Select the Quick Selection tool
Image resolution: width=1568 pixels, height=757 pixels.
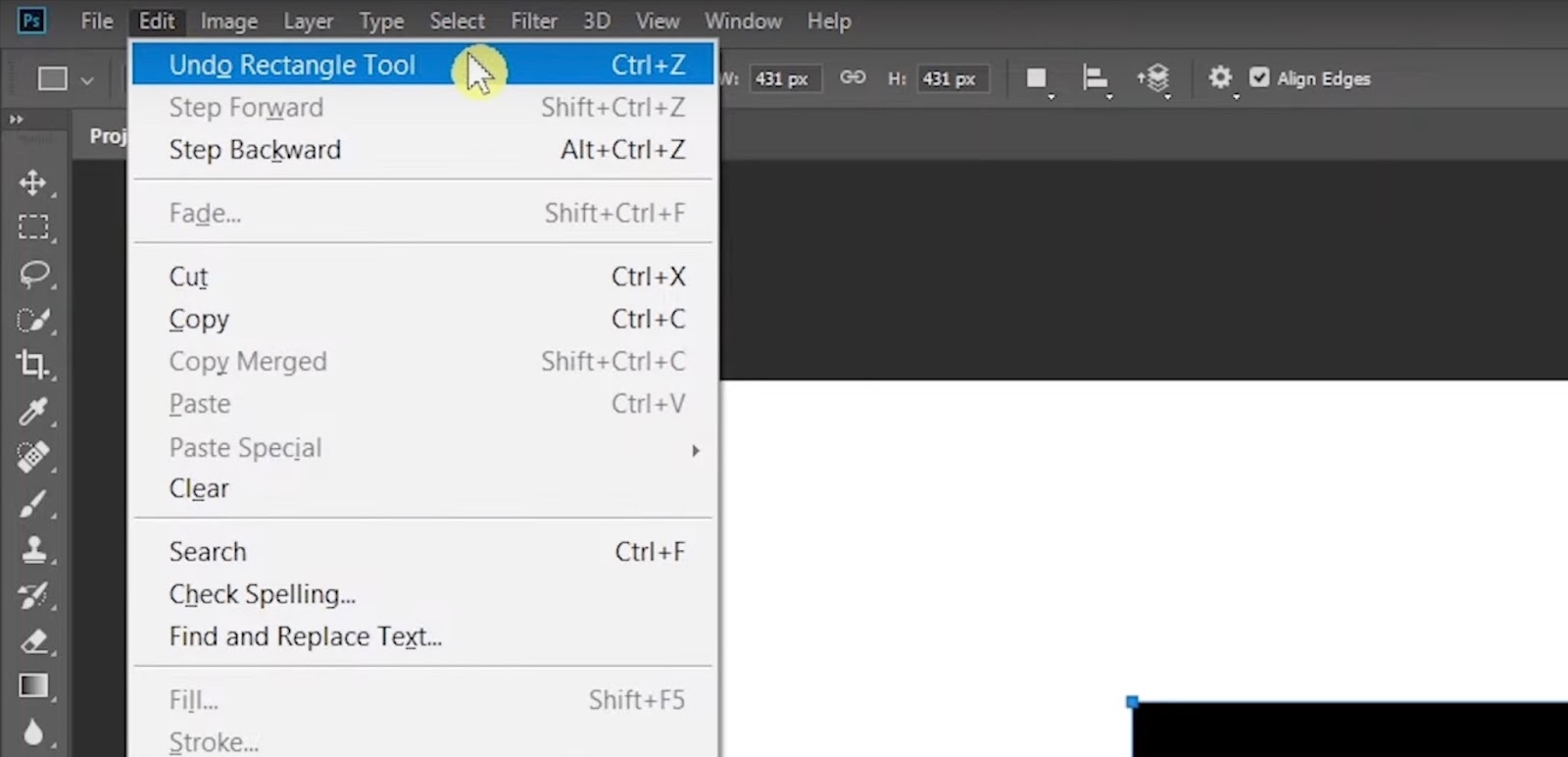(x=33, y=321)
